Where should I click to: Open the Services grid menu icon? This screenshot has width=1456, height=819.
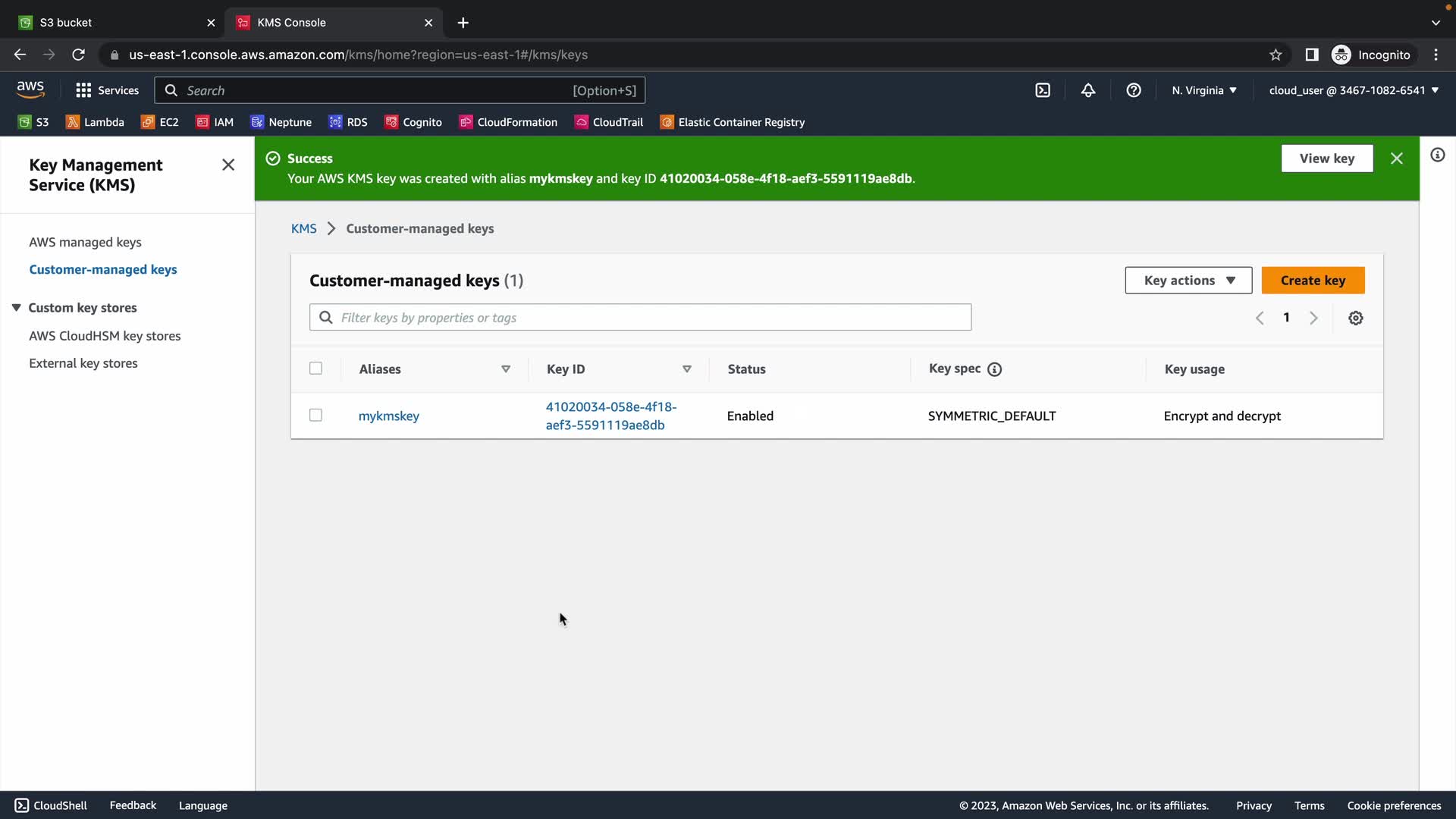[83, 90]
